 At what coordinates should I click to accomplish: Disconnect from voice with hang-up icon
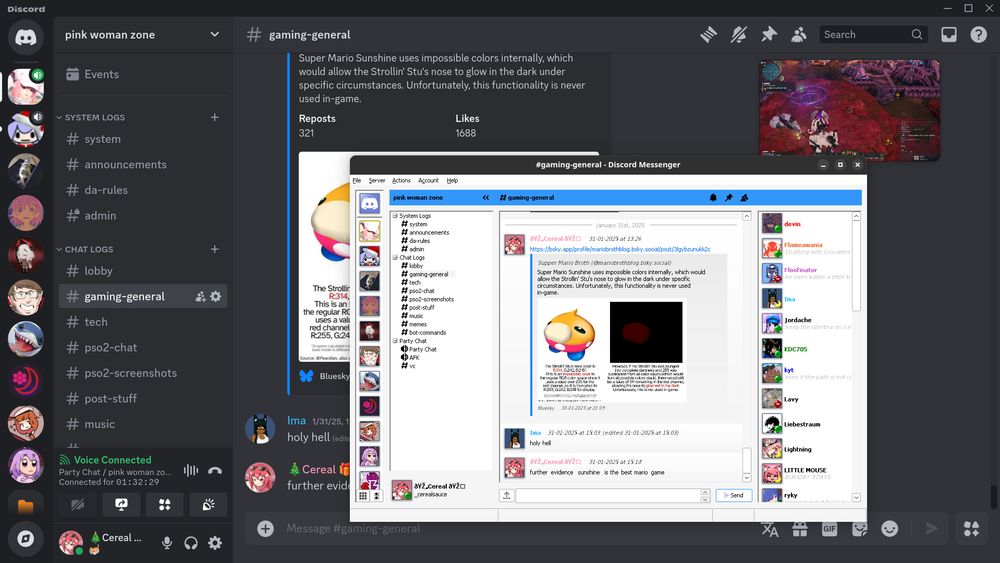(x=215, y=471)
